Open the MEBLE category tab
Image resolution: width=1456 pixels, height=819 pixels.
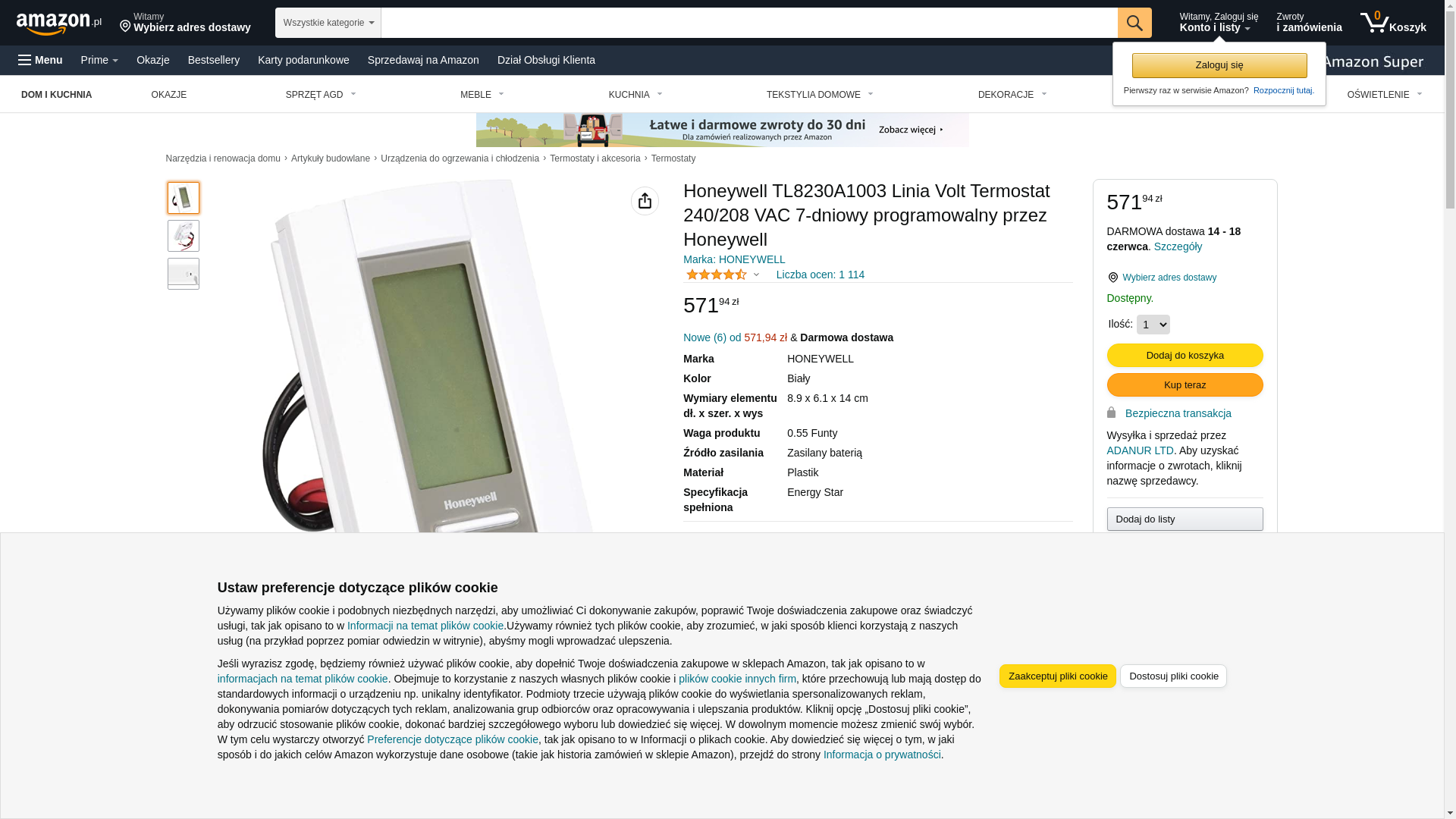pos(482,95)
